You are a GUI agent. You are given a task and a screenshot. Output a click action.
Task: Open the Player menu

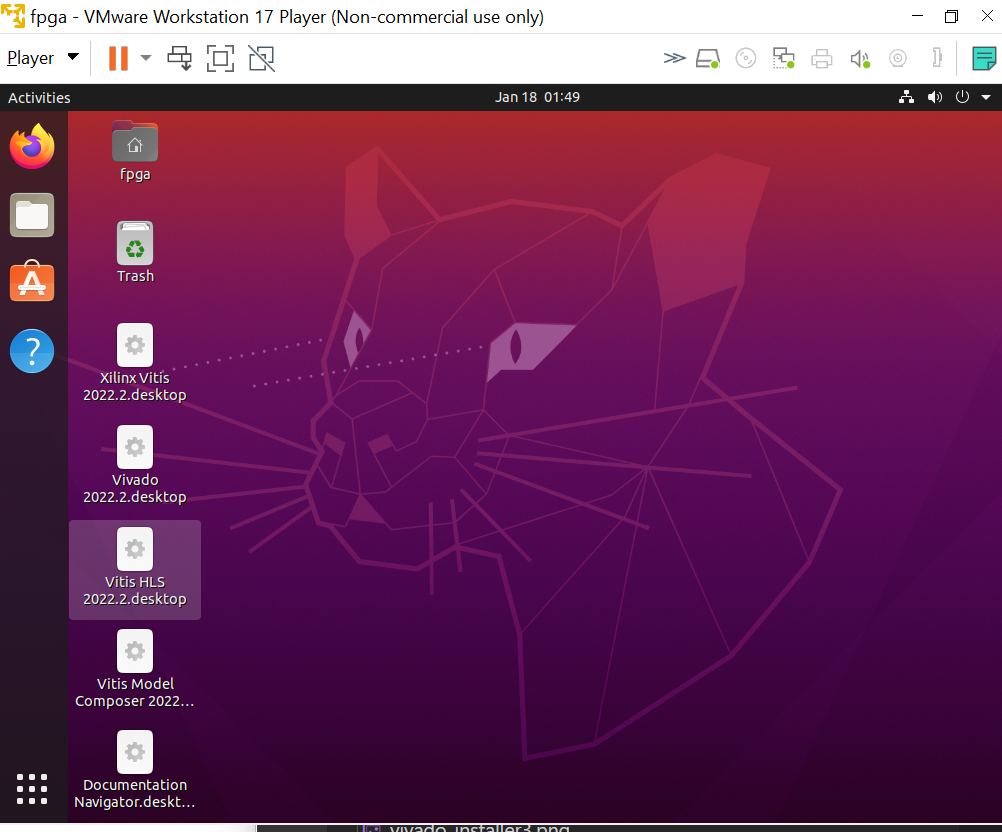(43, 58)
